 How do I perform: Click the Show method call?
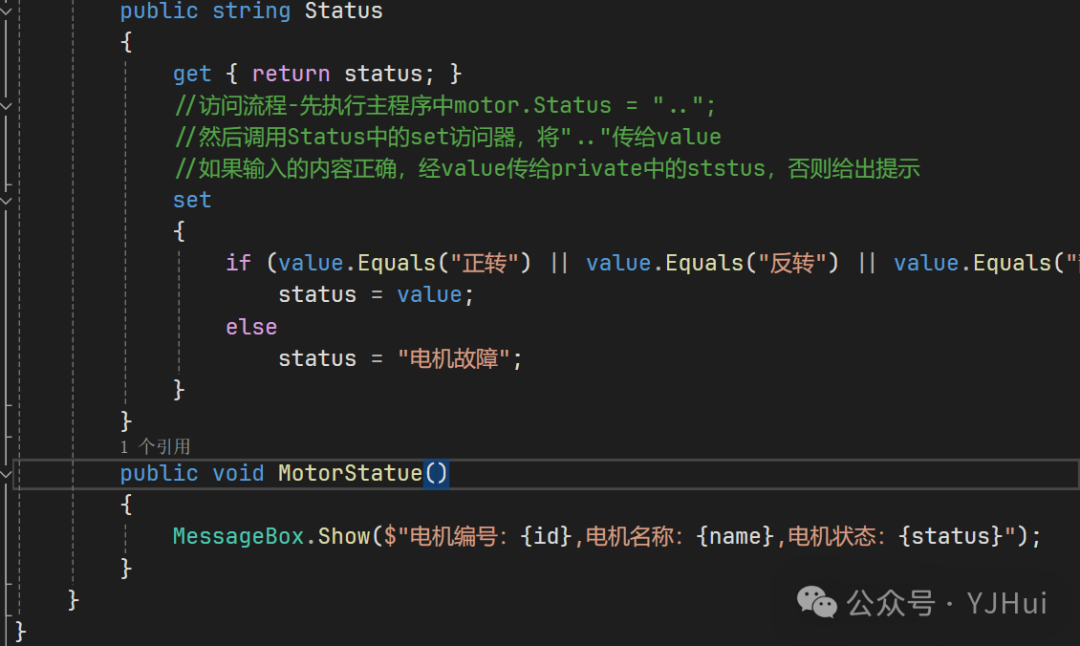pyautogui.click(x=343, y=537)
